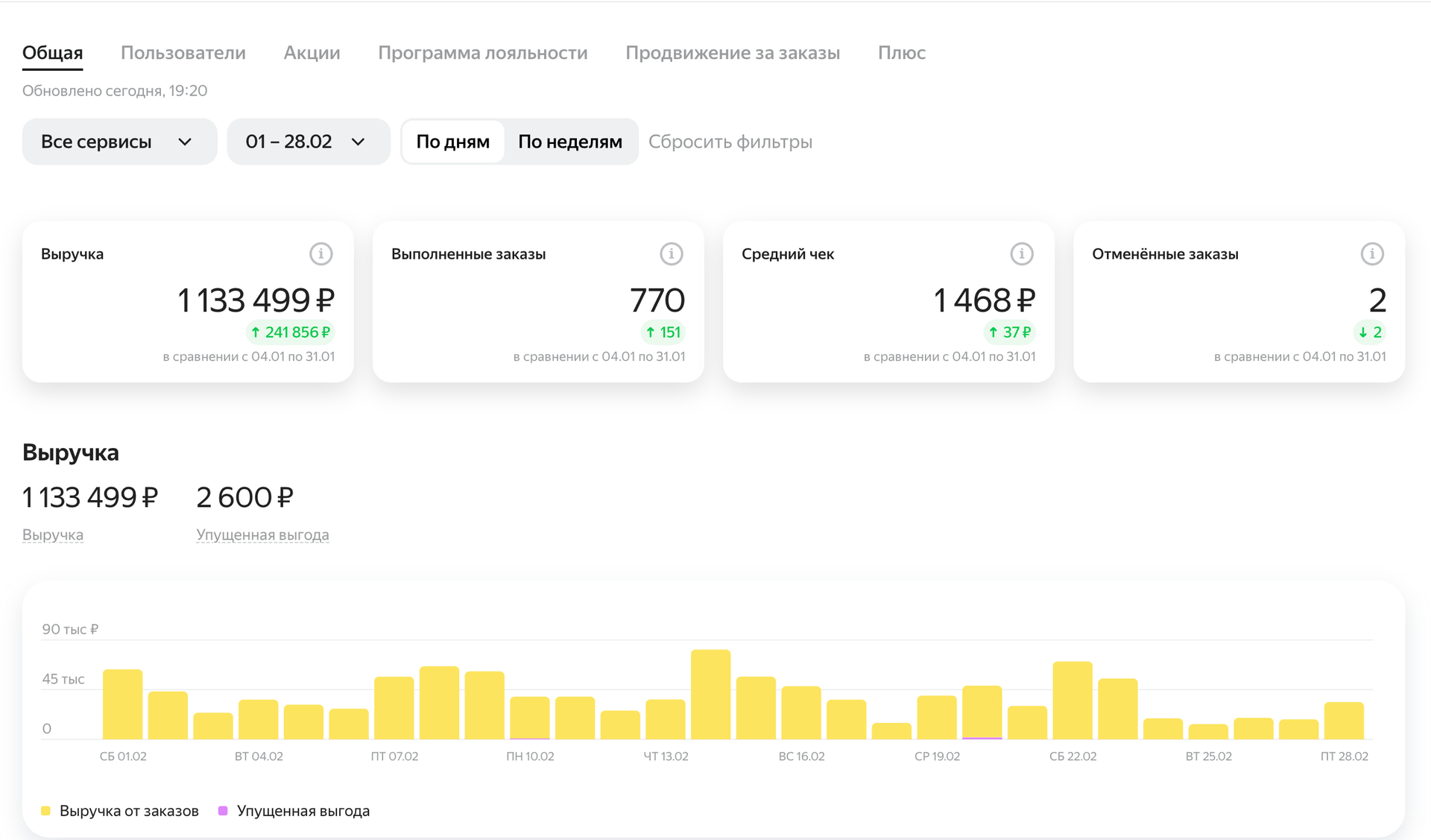
Task: Open the Пользователи tab
Action: (x=183, y=53)
